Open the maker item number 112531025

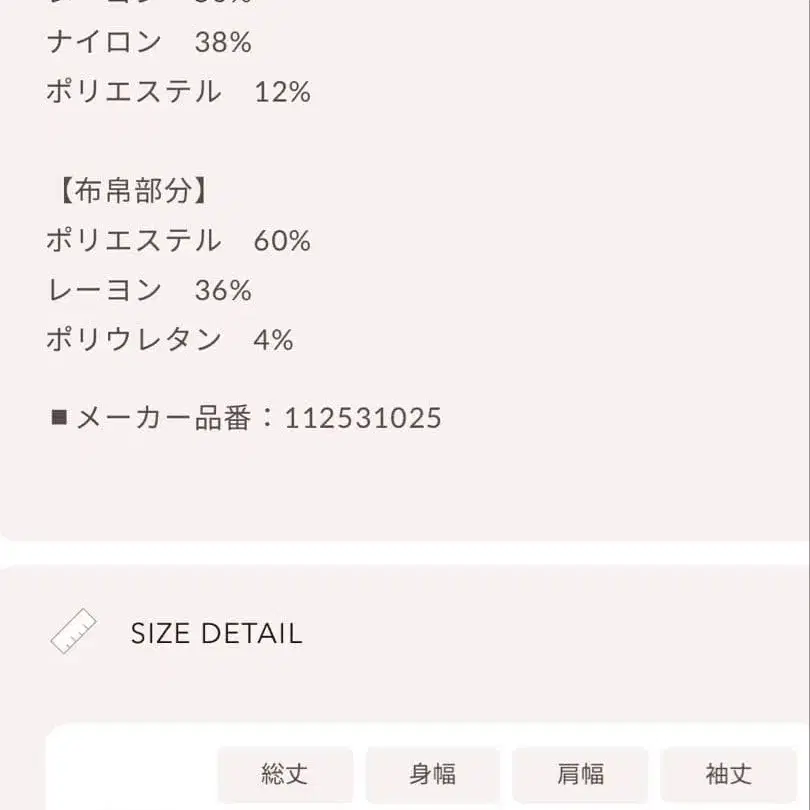coord(363,416)
